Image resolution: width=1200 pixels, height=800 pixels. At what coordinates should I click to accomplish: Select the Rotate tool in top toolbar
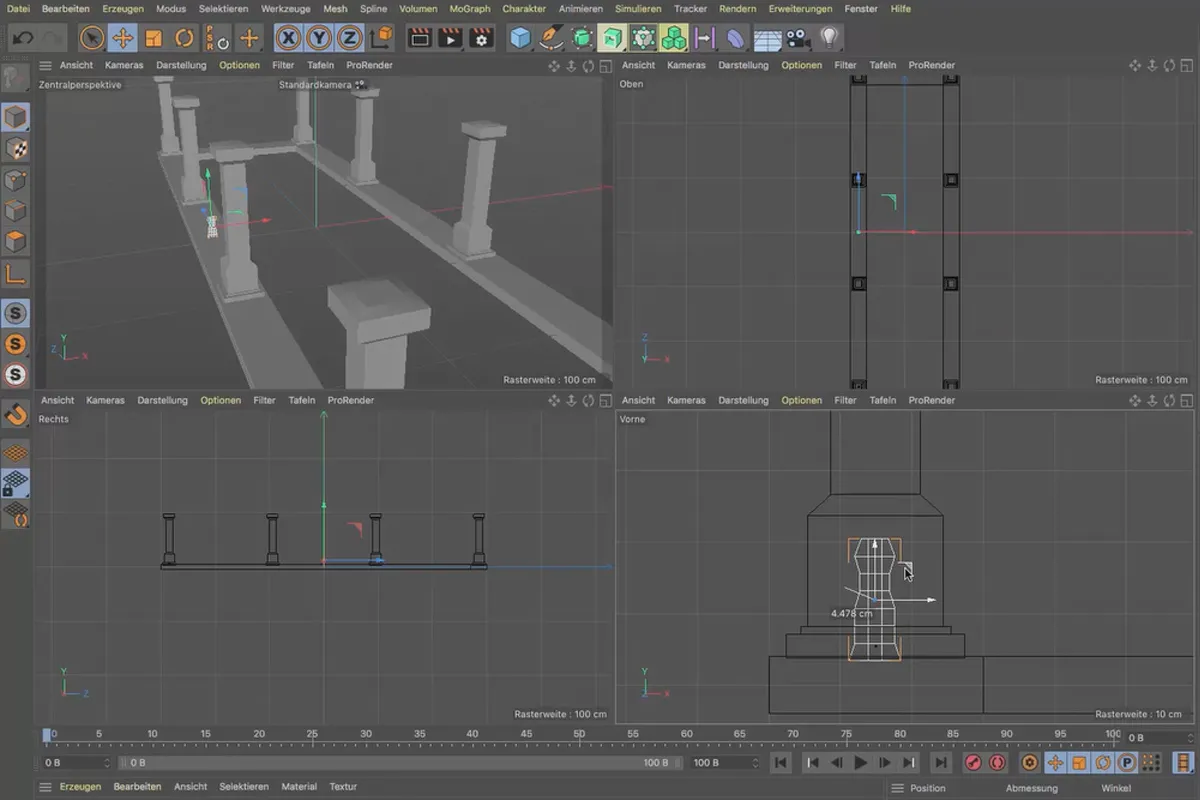tap(185, 39)
